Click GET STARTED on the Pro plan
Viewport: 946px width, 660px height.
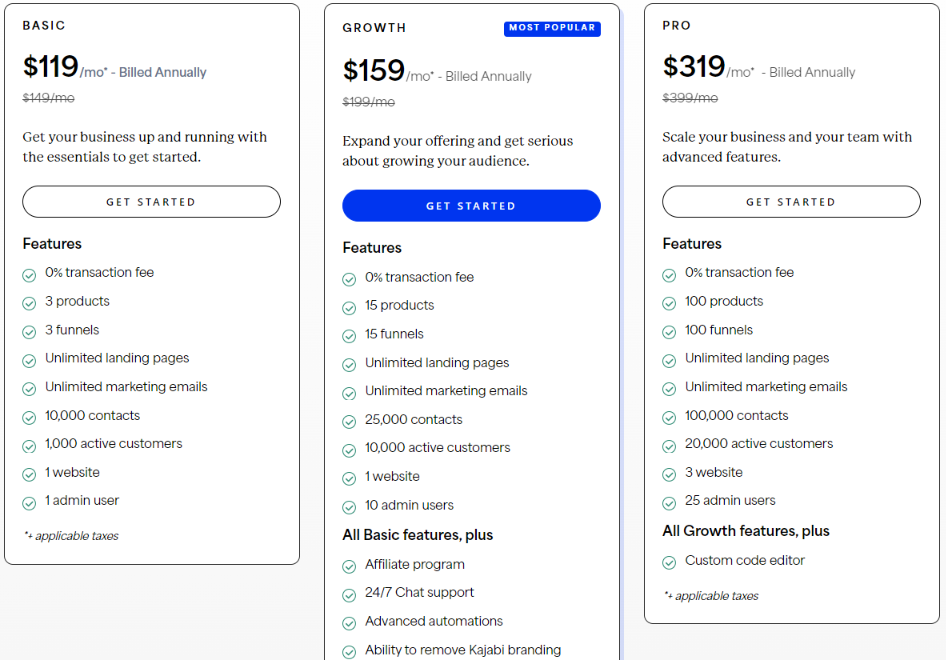pos(790,201)
